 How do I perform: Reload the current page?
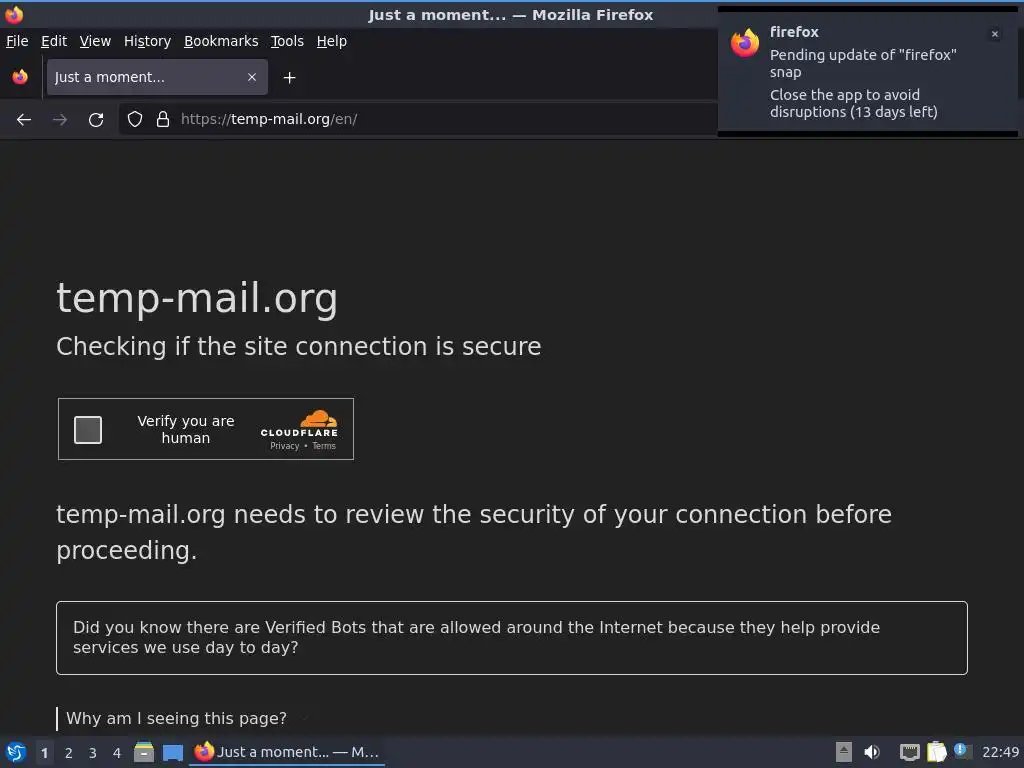[96, 120]
